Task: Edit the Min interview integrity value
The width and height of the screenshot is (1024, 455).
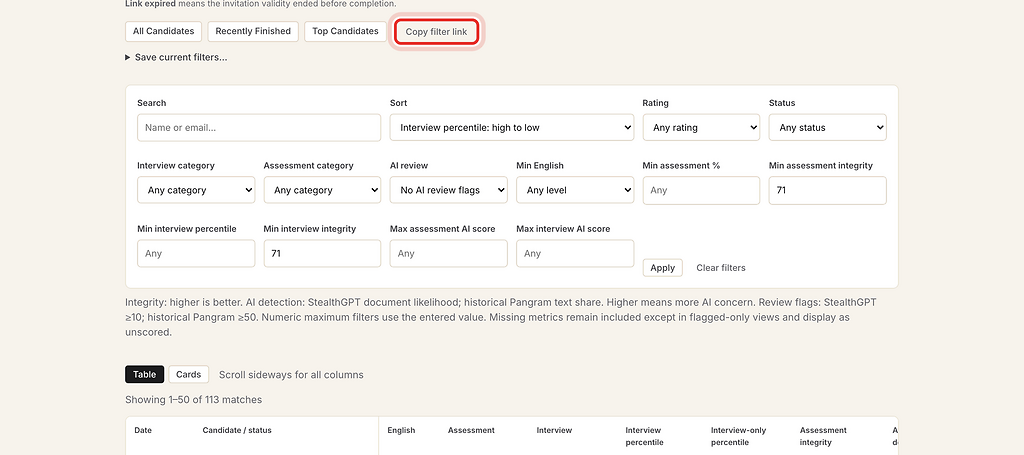Action: (322, 253)
